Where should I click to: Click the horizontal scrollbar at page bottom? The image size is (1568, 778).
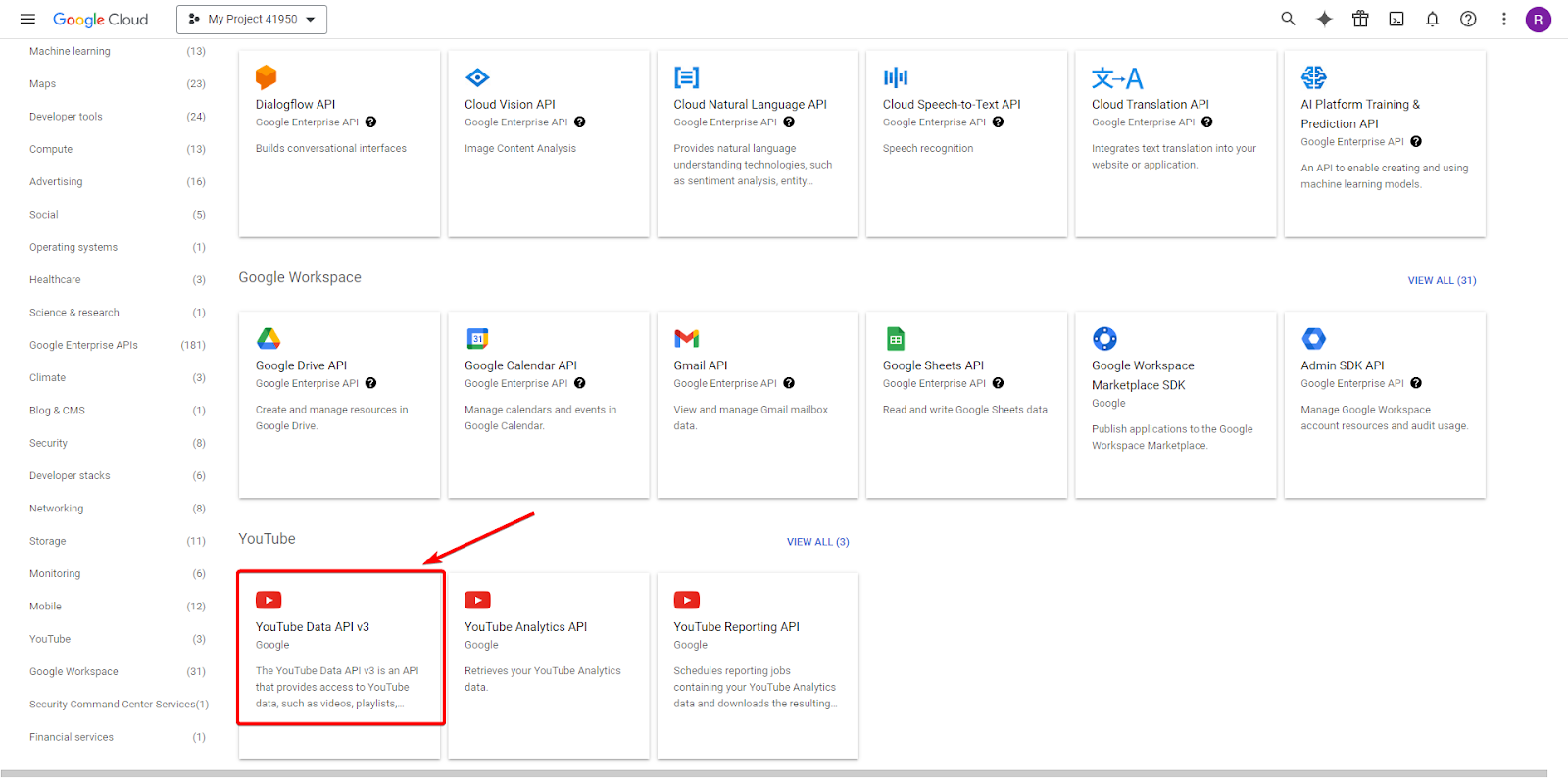click(x=773, y=773)
